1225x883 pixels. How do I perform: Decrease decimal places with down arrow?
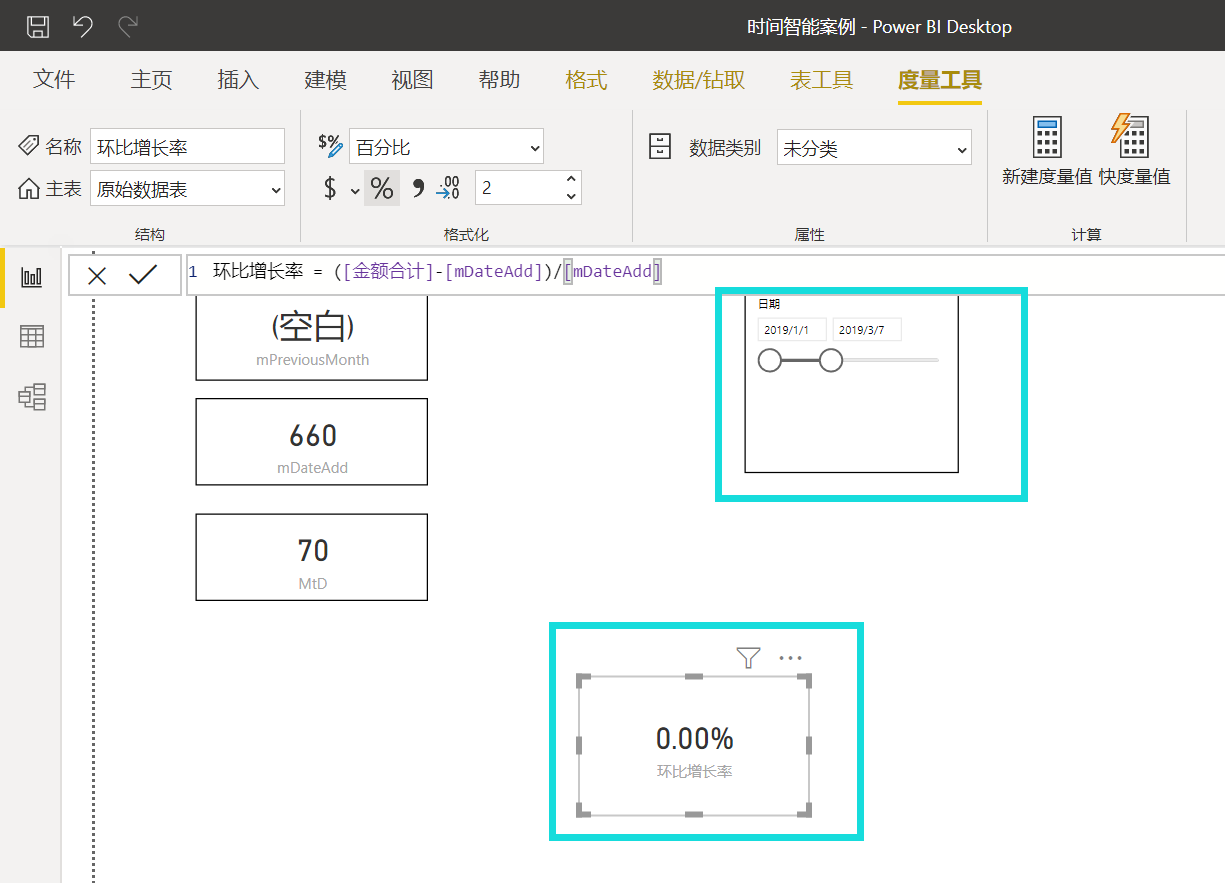pyautogui.click(x=571, y=196)
